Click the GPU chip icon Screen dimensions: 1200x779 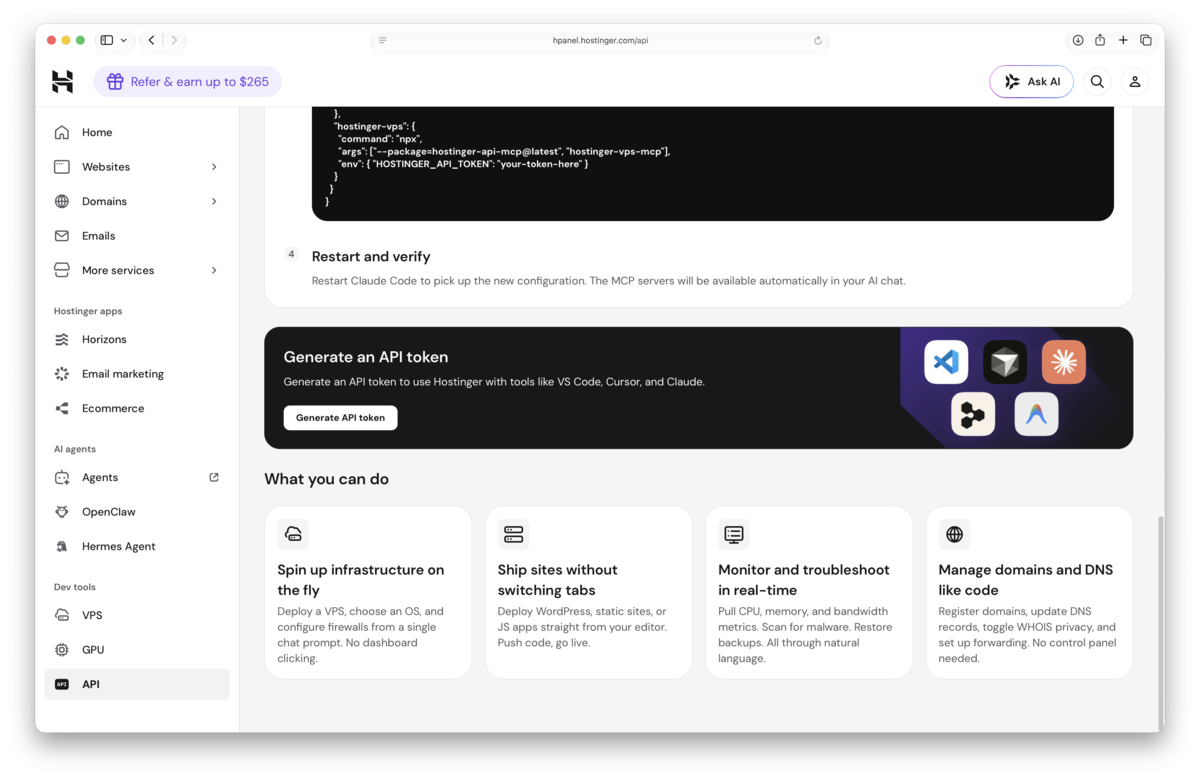point(62,650)
